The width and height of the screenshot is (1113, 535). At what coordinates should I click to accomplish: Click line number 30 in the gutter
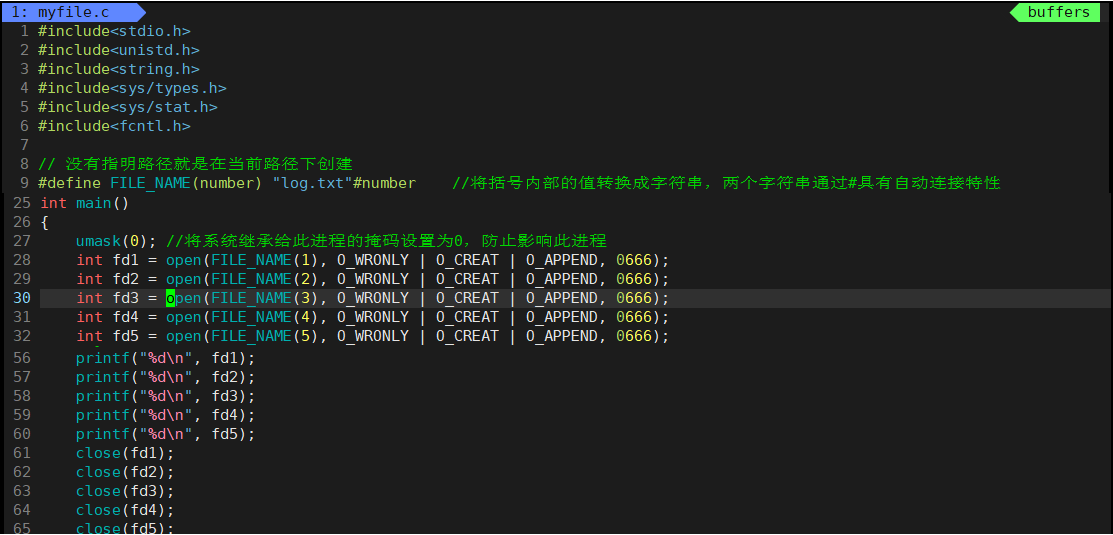[x=22, y=298]
